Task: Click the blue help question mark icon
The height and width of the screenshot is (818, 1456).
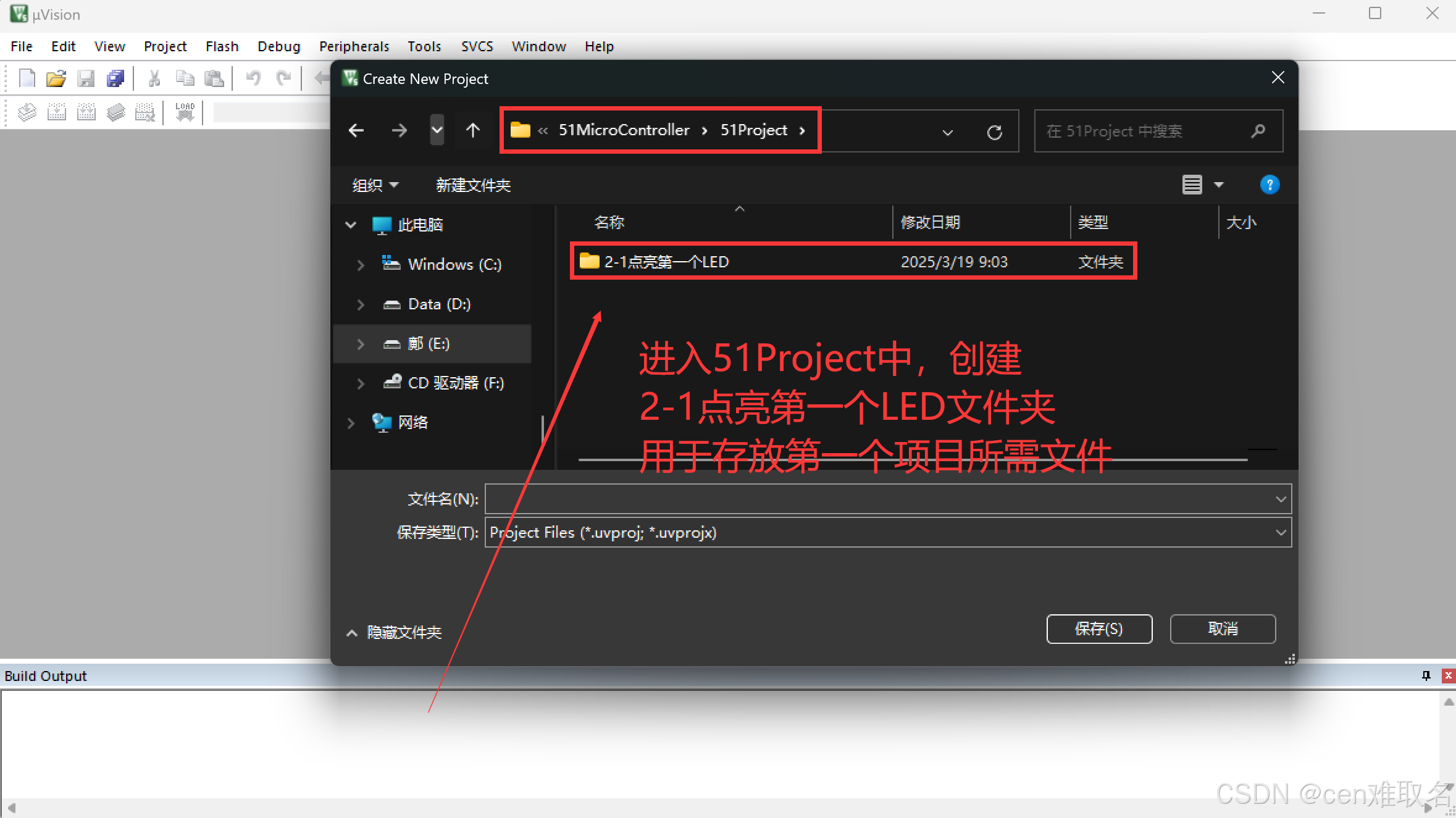Action: 1269,185
